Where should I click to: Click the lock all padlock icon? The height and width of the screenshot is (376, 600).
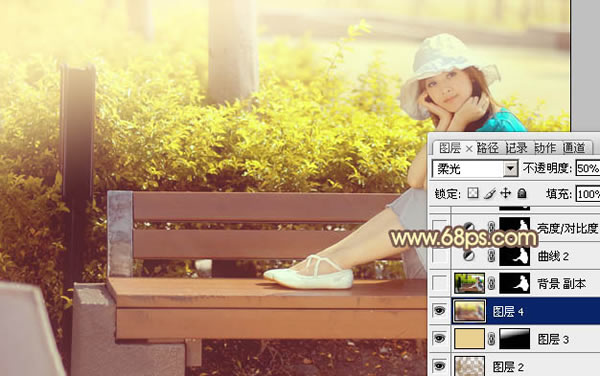coord(522,194)
